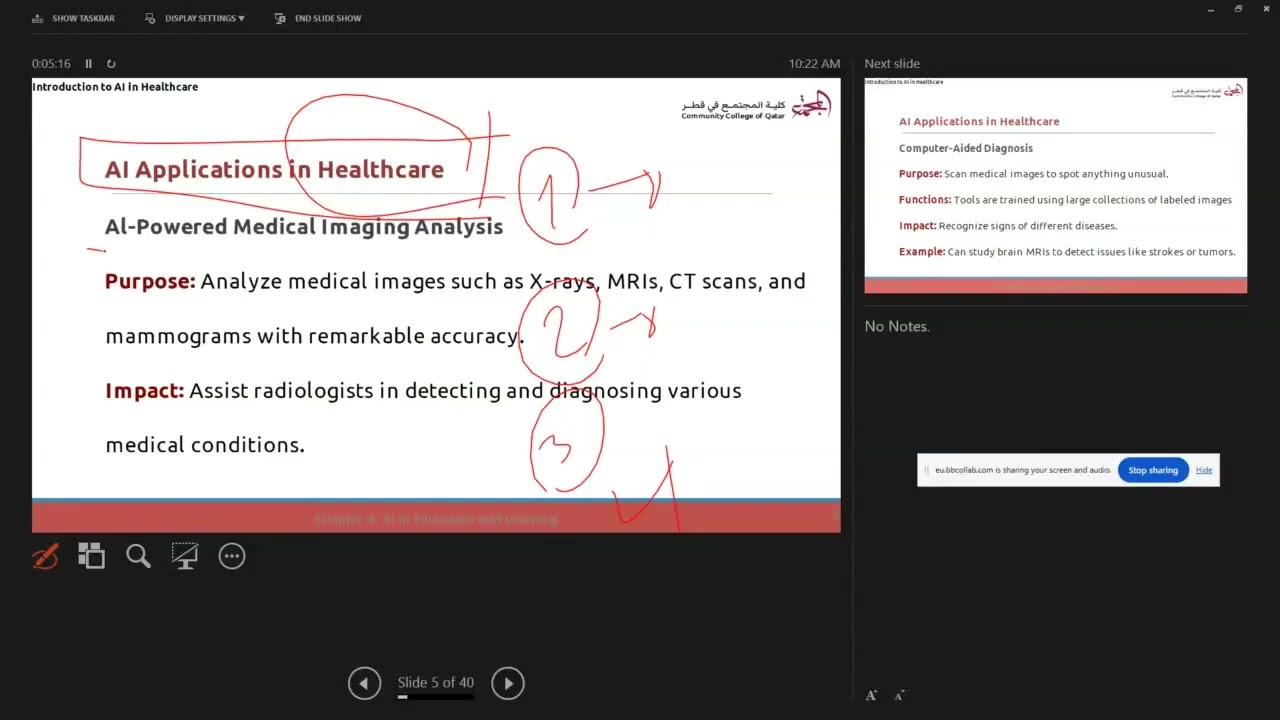Close the presenter view window
Image resolution: width=1280 pixels, height=720 pixels.
[1265, 9]
